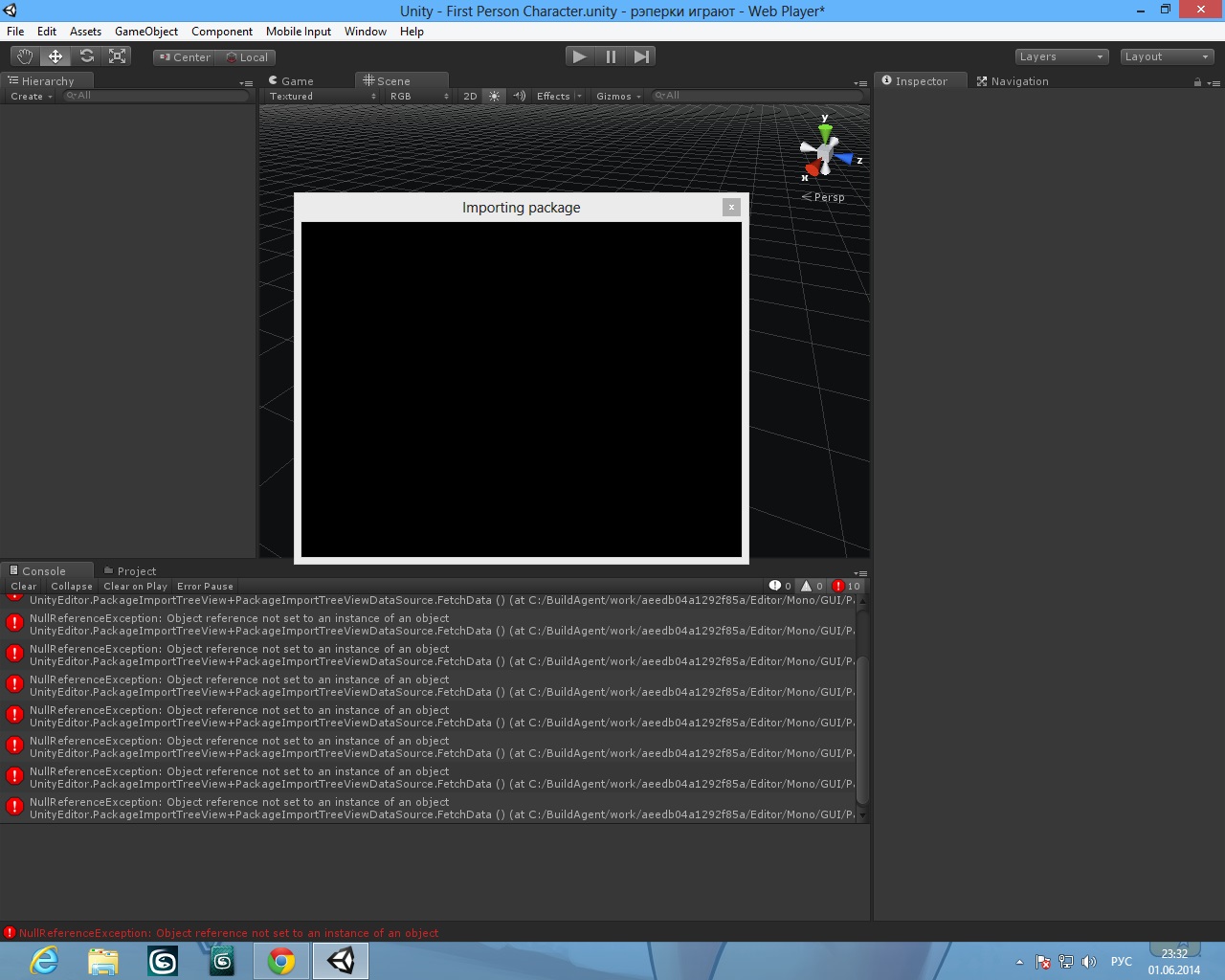Toggle scene lighting sun icon

click(494, 97)
